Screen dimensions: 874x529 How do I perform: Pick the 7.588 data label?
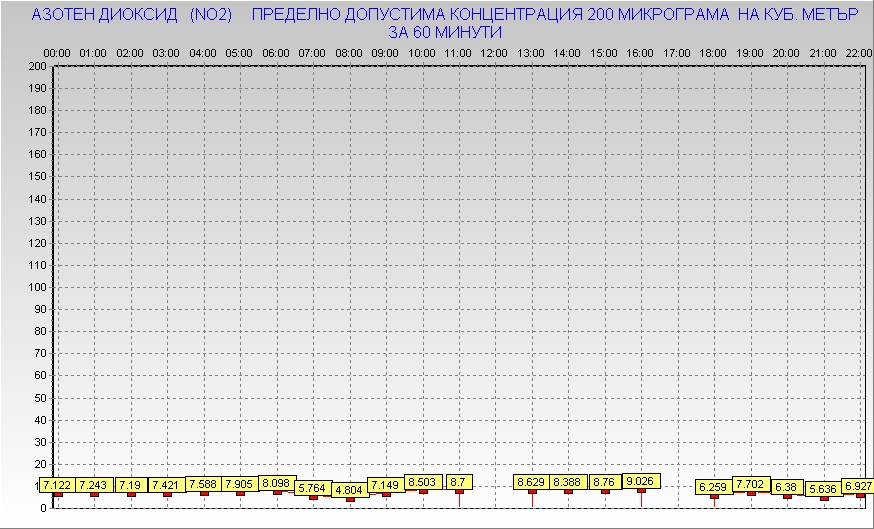pyautogui.click(x=203, y=484)
